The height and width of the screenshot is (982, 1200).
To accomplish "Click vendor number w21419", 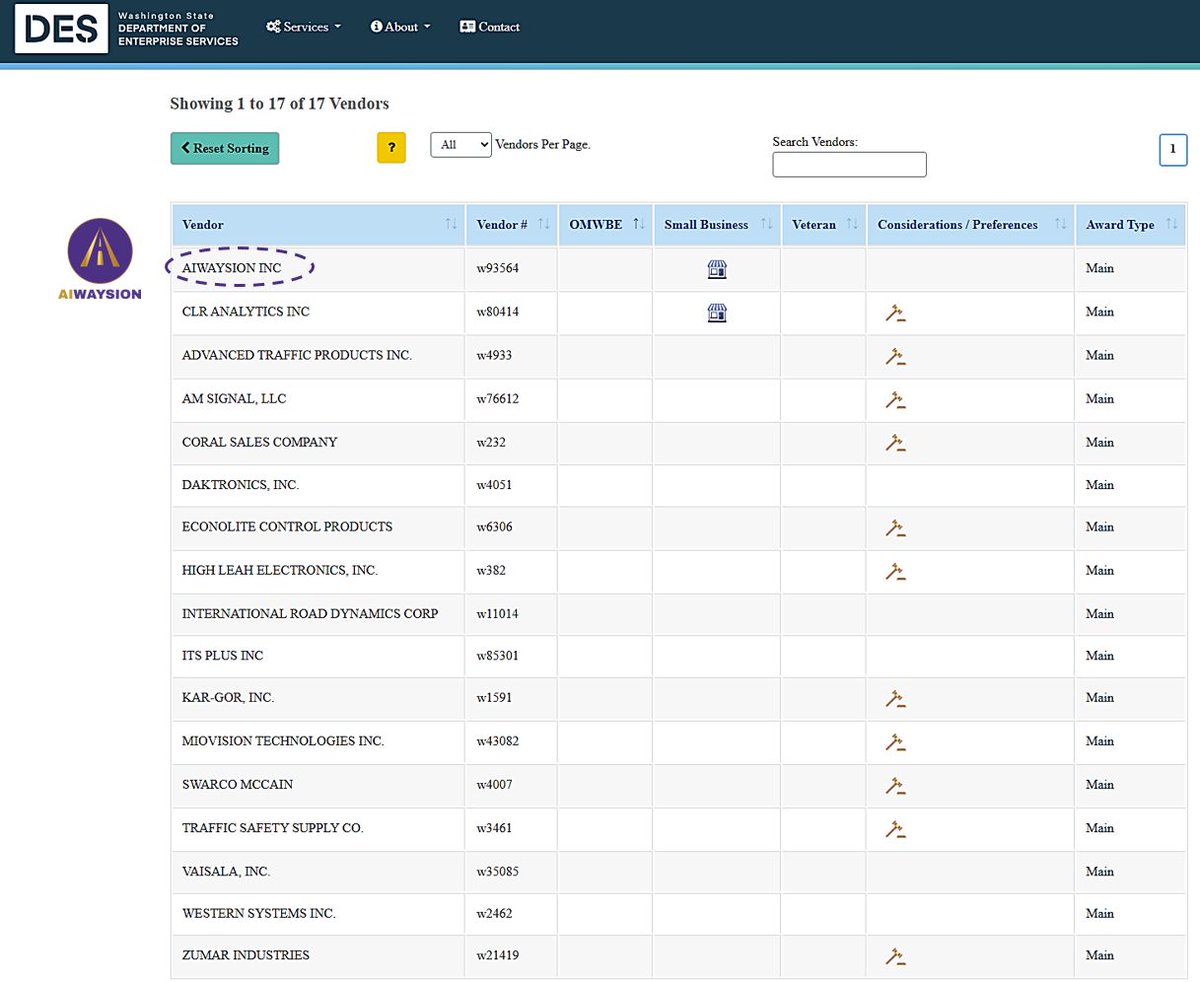I will pyautogui.click(x=498, y=955).
